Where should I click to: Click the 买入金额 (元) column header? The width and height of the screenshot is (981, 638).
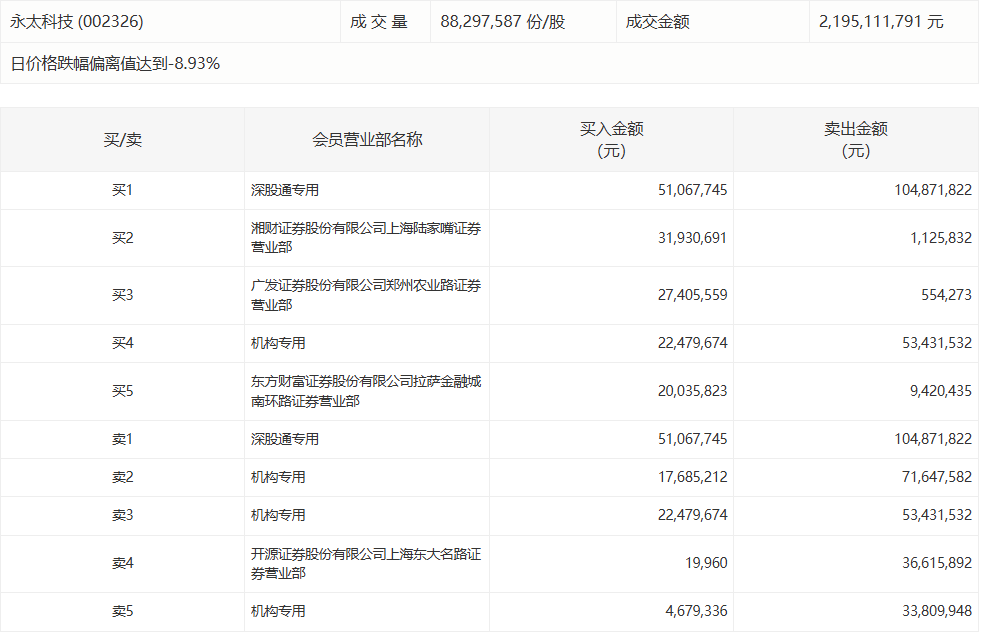pos(611,140)
